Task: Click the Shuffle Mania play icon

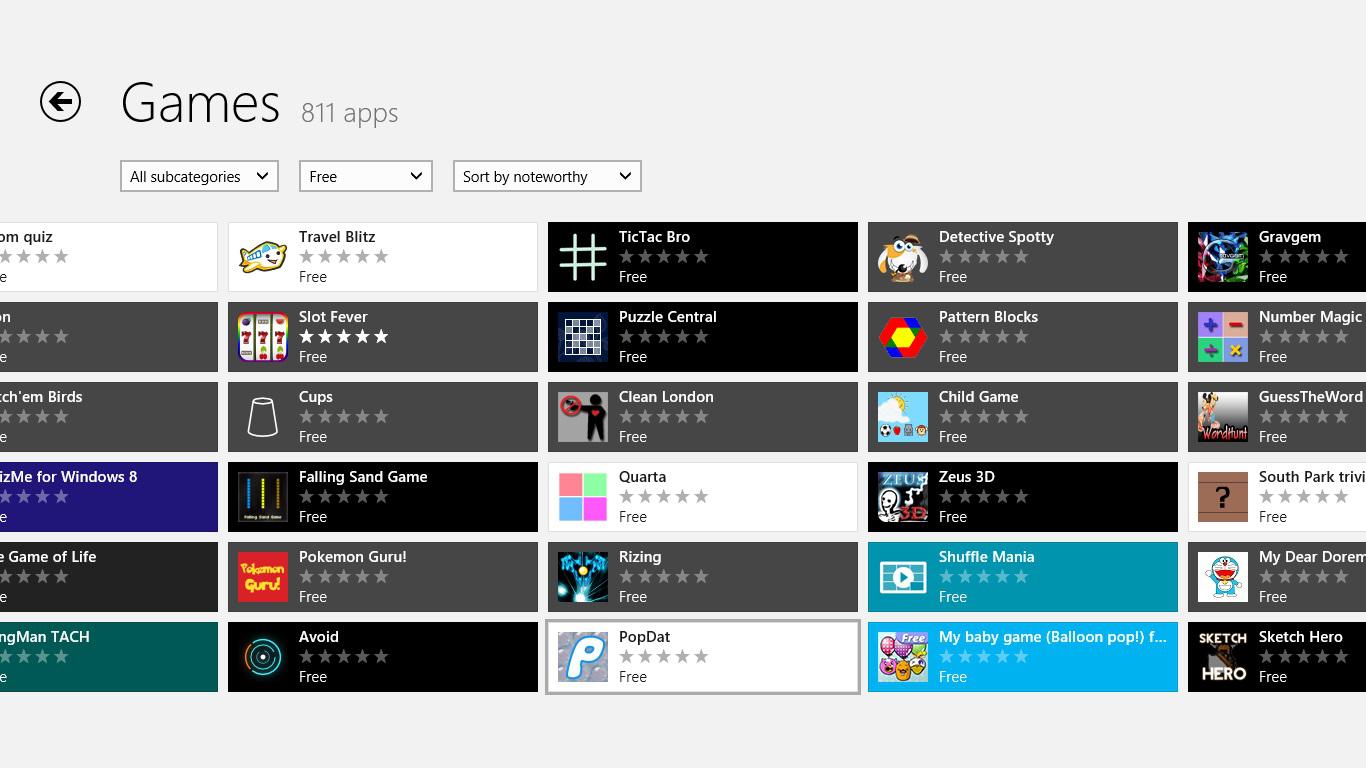Action: click(903, 577)
